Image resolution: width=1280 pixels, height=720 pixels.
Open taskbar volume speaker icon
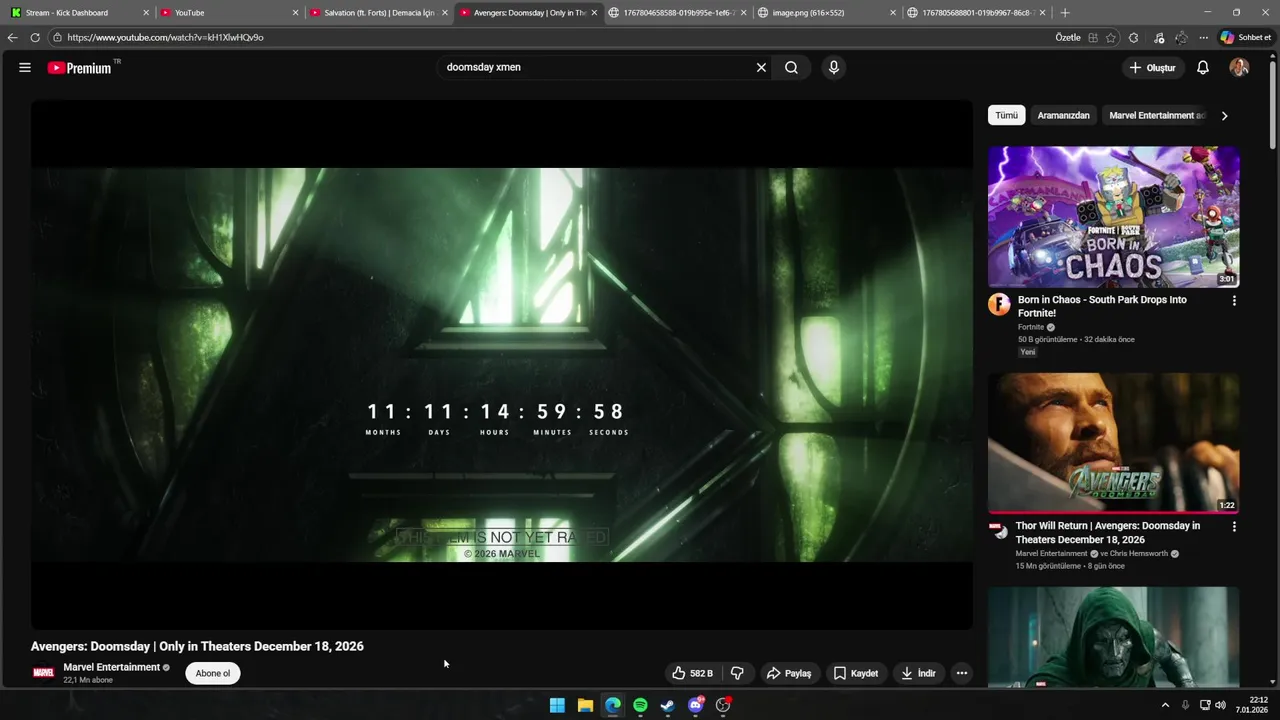click(x=1220, y=705)
